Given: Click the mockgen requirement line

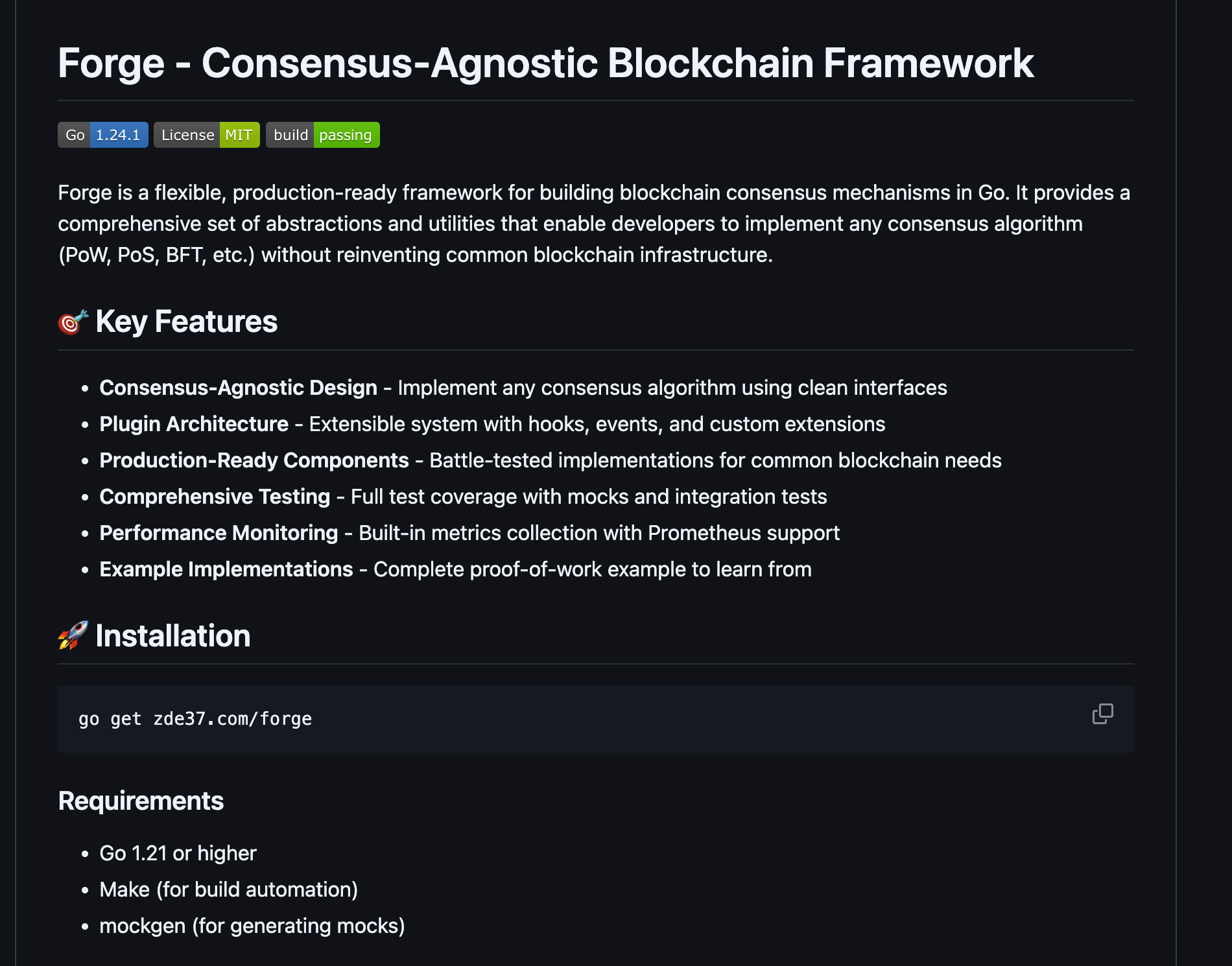Looking at the screenshot, I should [252, 926].
